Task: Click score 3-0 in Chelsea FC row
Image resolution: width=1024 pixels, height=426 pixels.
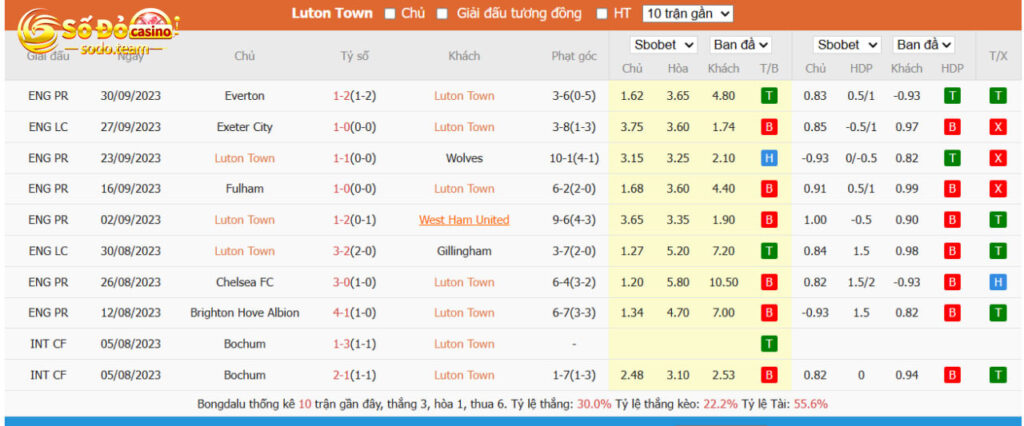Action: 341,282
